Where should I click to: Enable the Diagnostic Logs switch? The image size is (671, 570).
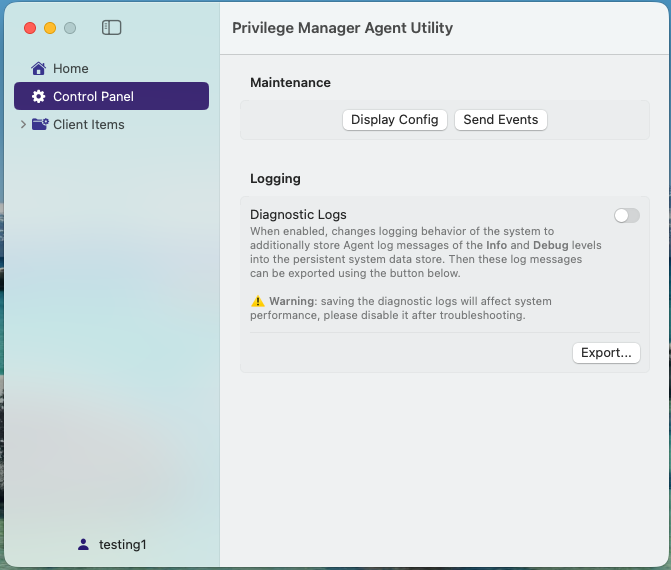point(626,215)
